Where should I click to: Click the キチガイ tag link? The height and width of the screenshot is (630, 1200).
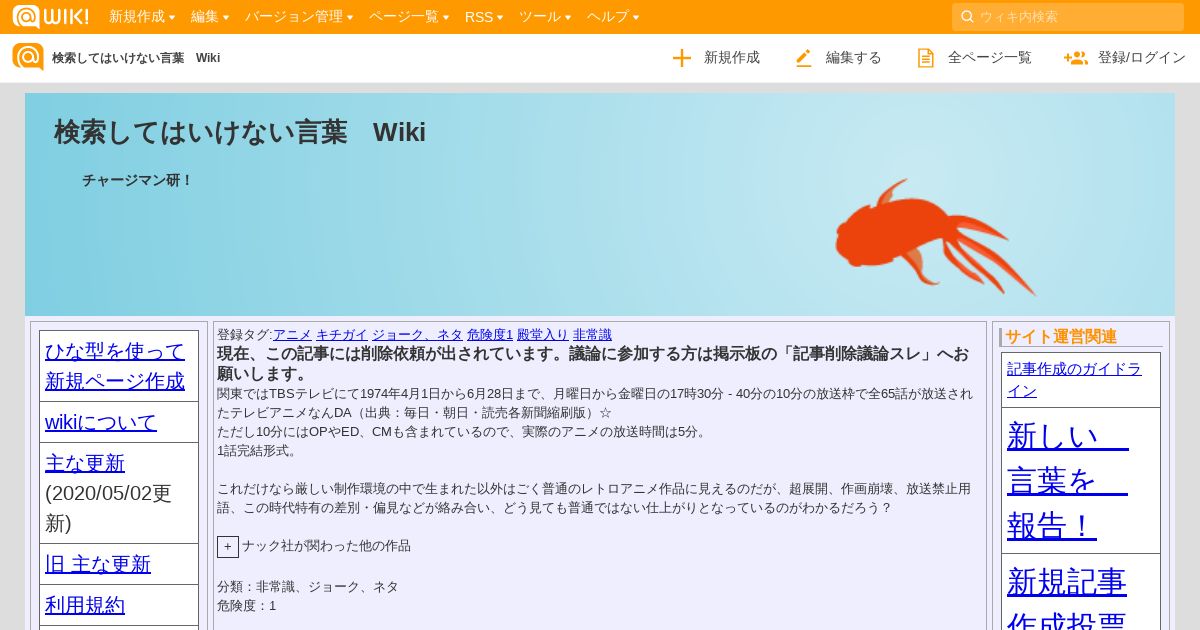pos(342,335)
